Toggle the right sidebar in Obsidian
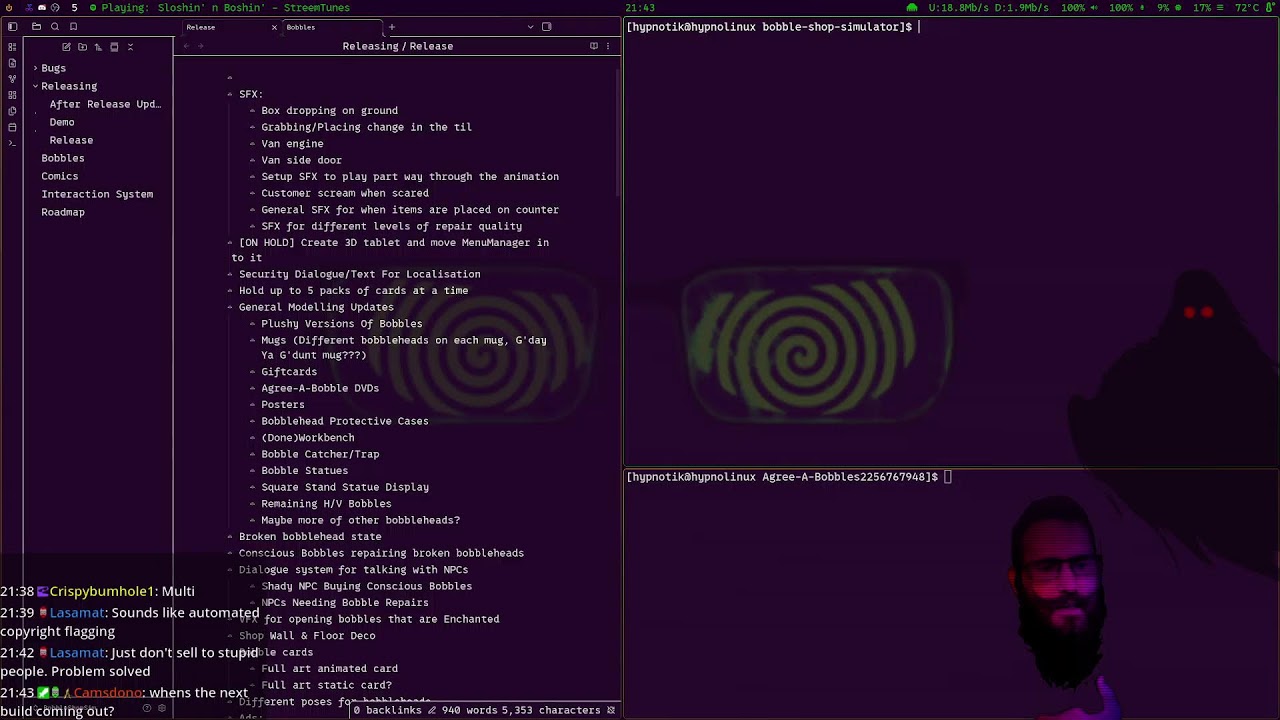Viewport: 1280px width, 720px height. 546,27
